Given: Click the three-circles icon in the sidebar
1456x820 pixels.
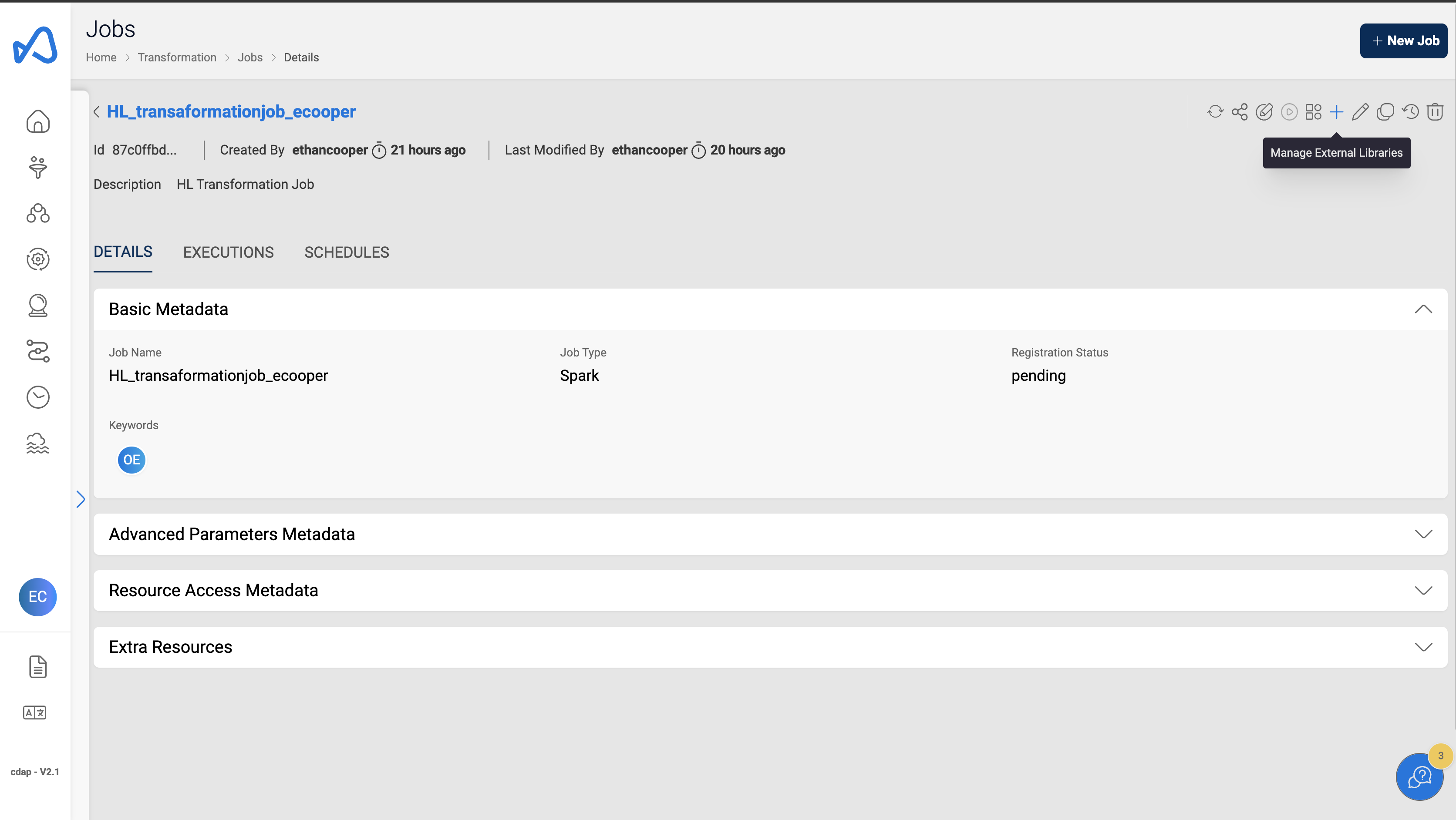Looking at the screenshot, I should point(38,213).
